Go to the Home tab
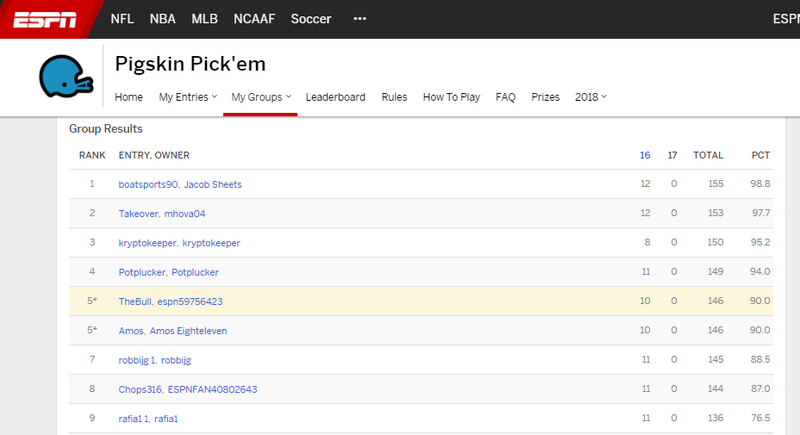Viewport: 800px width, 435px height. pos(129,97)
